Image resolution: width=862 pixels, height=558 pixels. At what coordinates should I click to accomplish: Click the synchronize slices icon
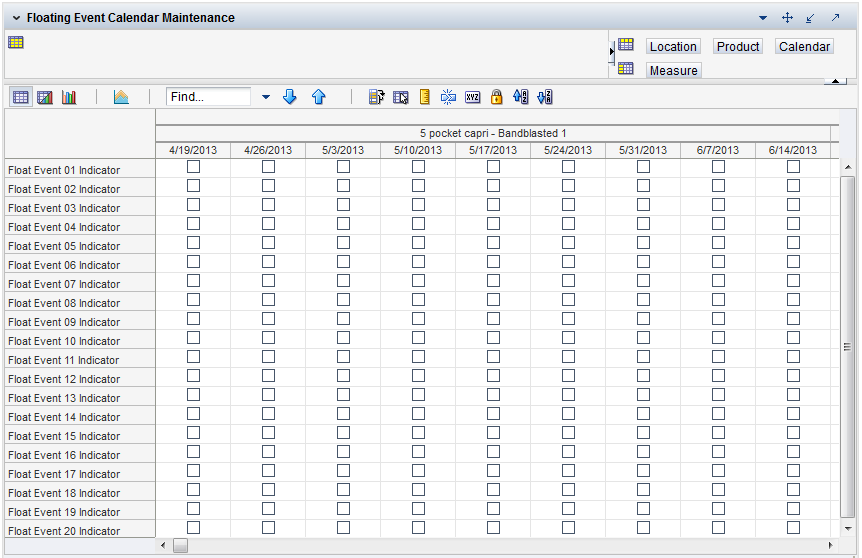(x=448, y=97)
